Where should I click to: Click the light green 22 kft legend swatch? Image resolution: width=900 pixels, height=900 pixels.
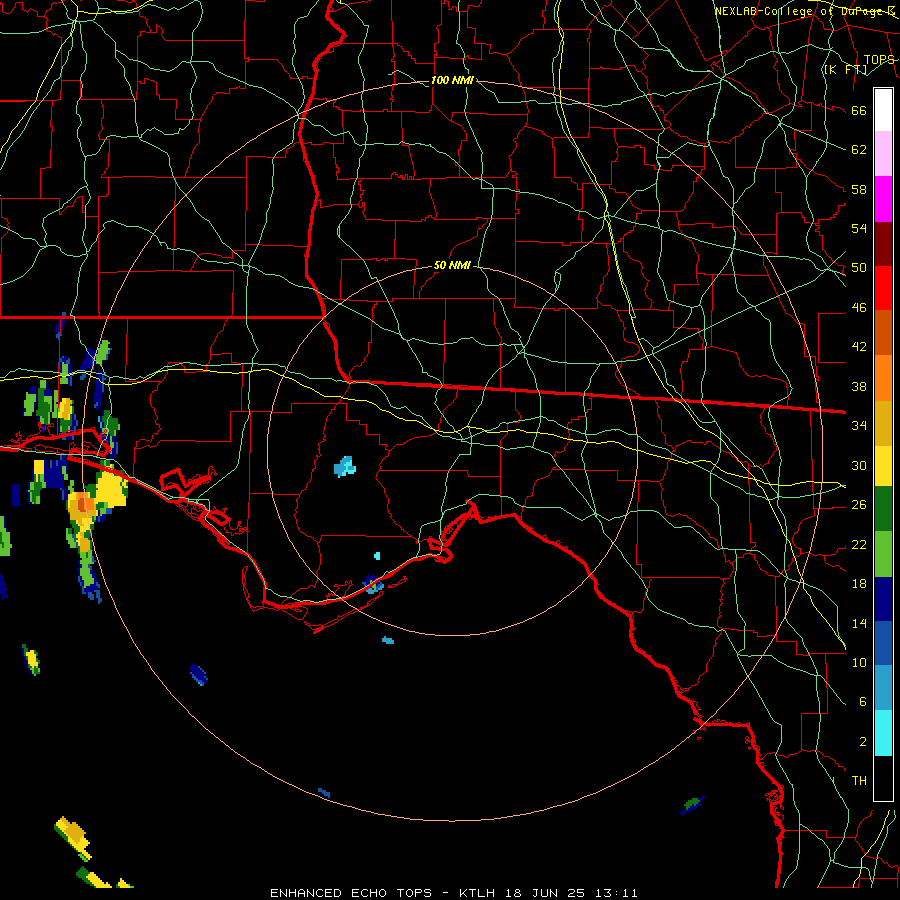[883, 554]
